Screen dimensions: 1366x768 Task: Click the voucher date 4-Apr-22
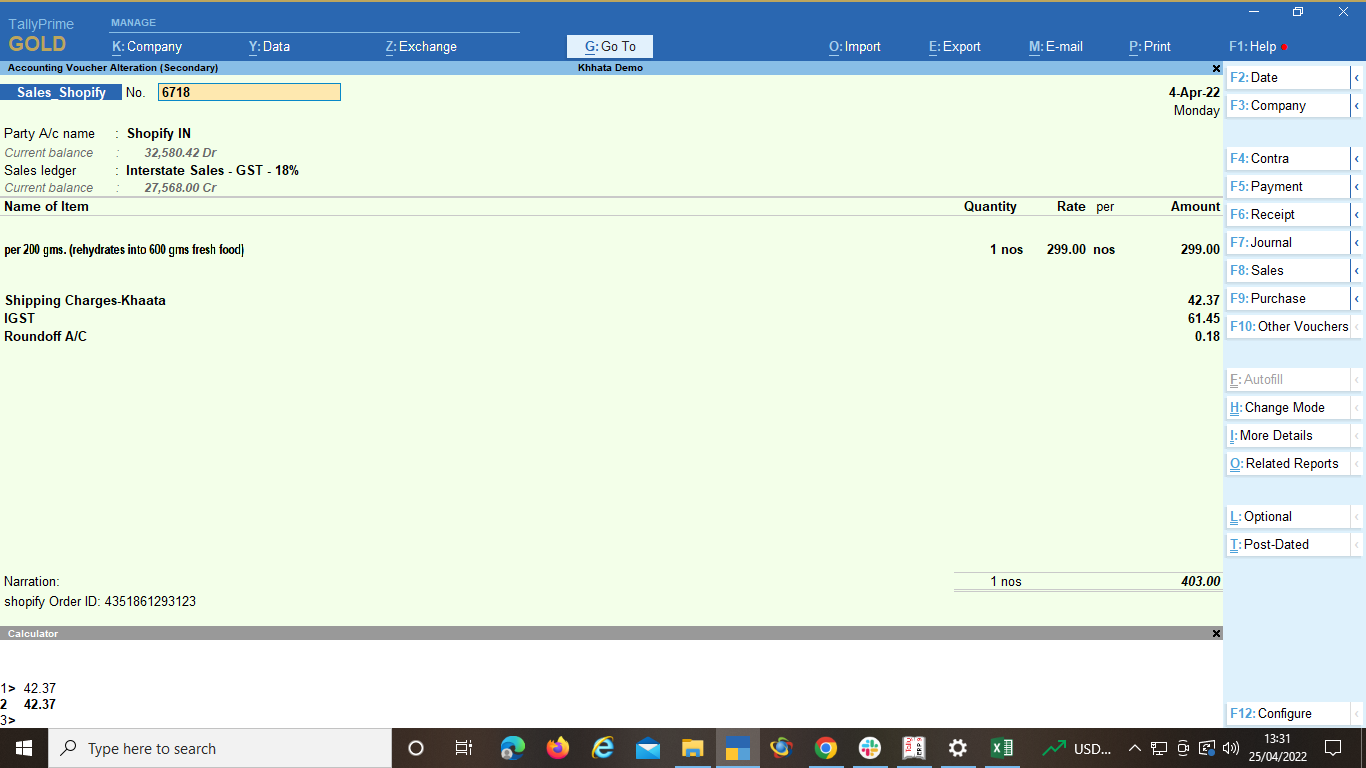tap(1194, 92)
